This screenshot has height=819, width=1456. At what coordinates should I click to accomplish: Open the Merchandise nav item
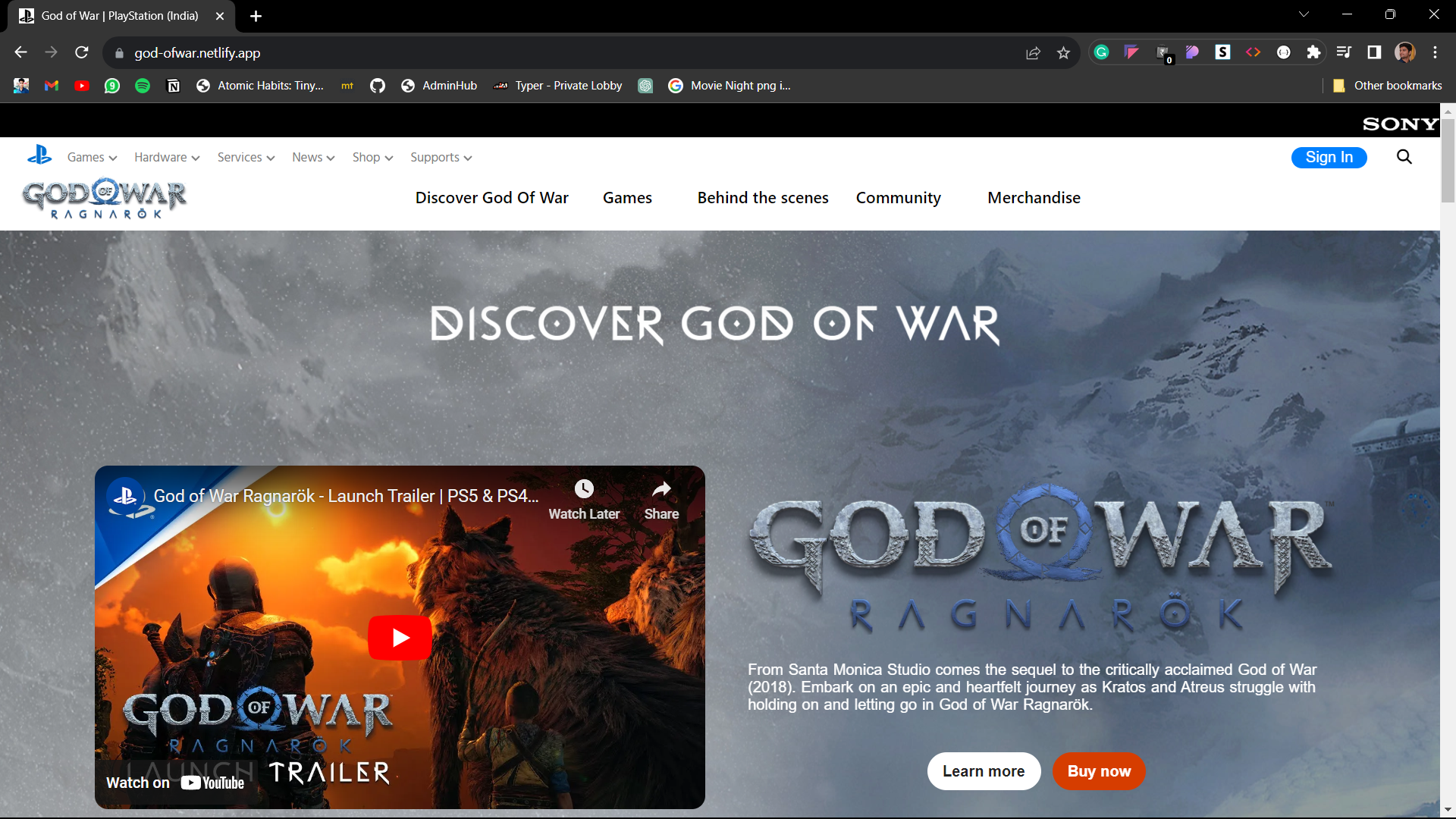click(x=1033, y=198)
